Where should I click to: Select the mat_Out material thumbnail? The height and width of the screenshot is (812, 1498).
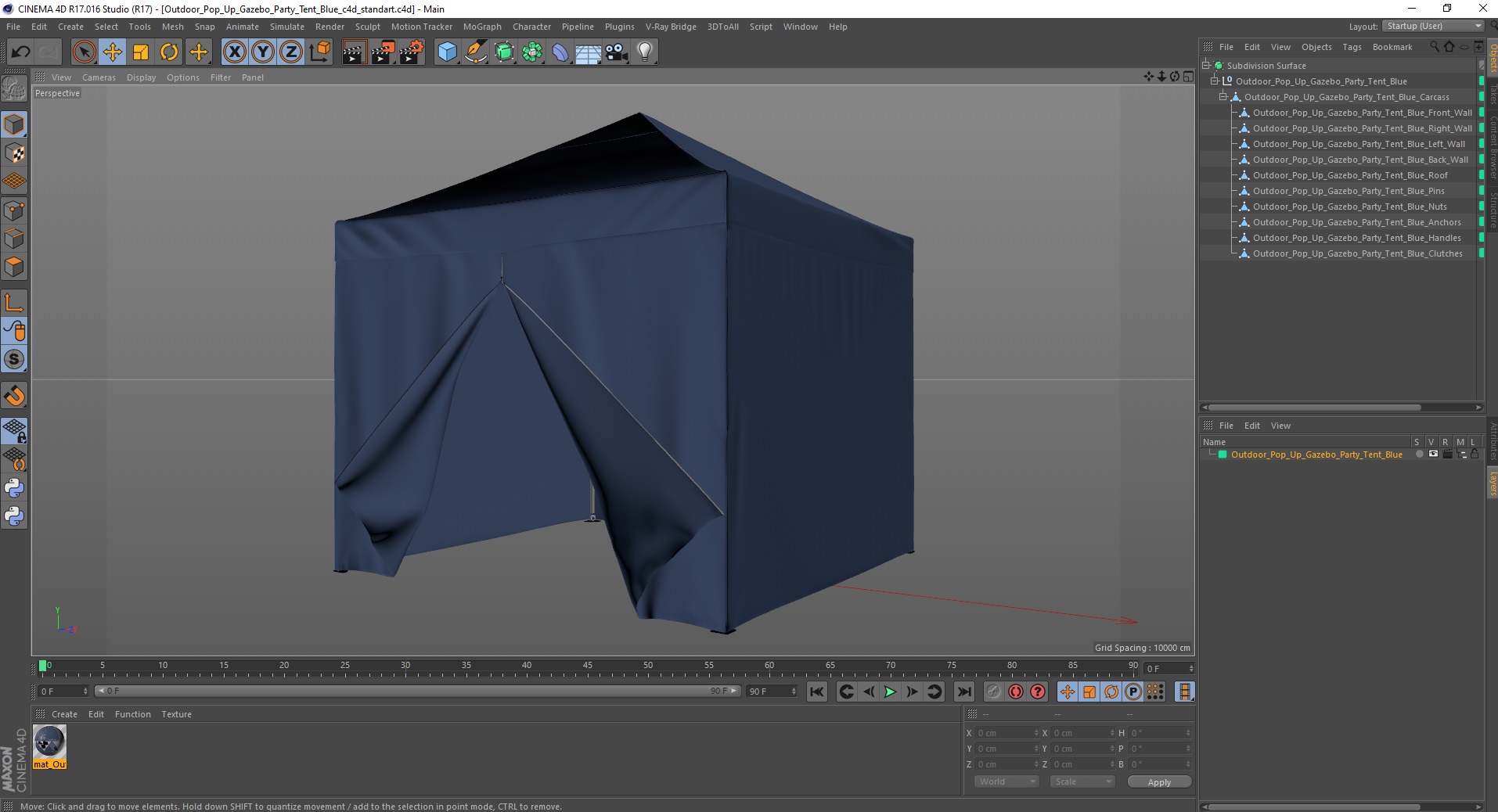[x=49, y=746]
